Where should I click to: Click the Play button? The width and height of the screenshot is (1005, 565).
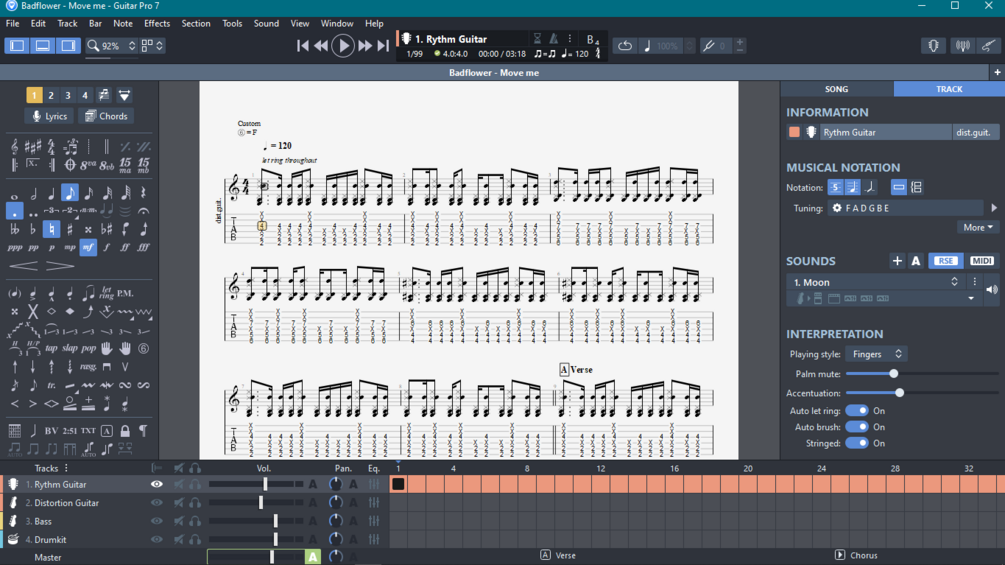(343, 45)
